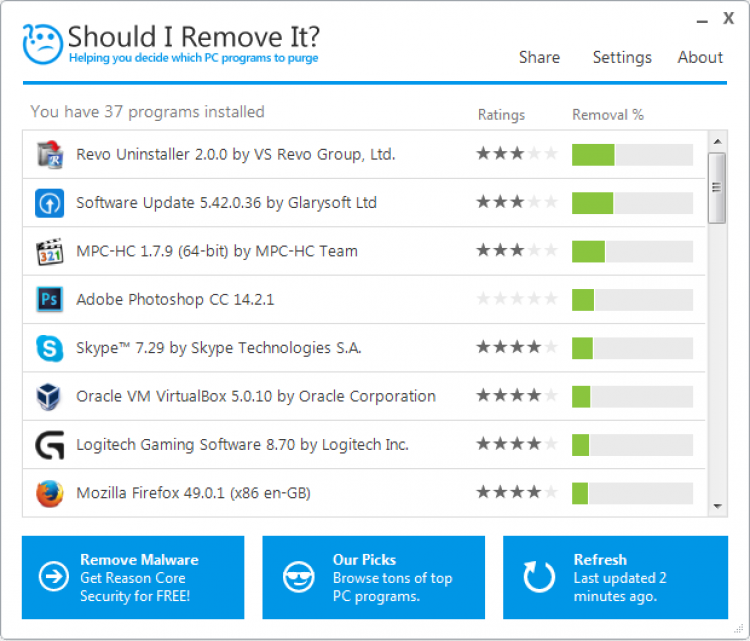750x641 pixels.
Task: Click the sunglasses smiley on Our Picks
Action: click(298, 576)
